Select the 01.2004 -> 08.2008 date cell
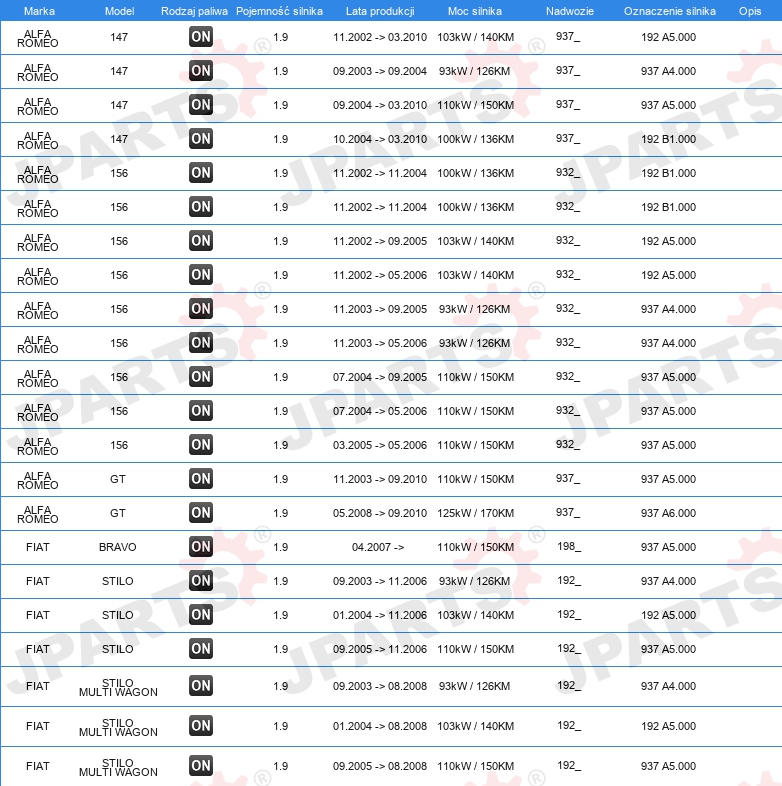 tap(380, 726)
